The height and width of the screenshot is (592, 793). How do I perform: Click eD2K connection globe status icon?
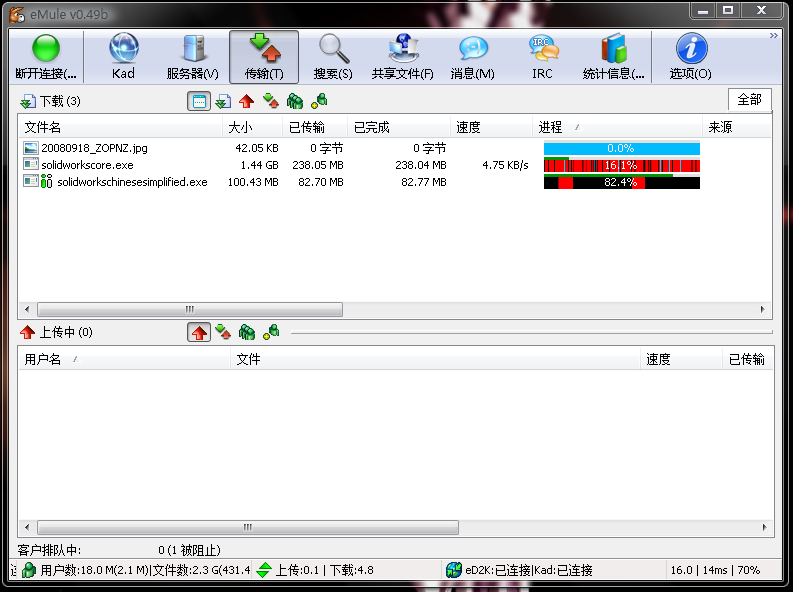tap(454, 570)
